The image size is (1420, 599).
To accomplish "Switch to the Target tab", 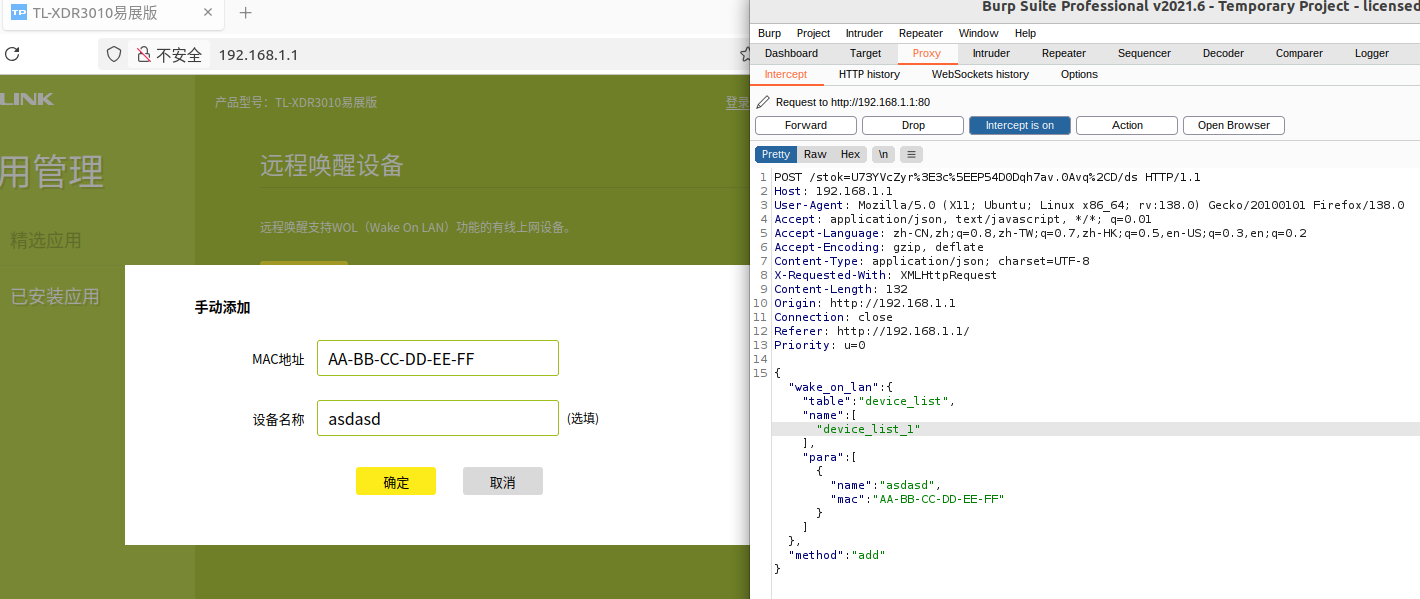I will click(x=865, y=53).
